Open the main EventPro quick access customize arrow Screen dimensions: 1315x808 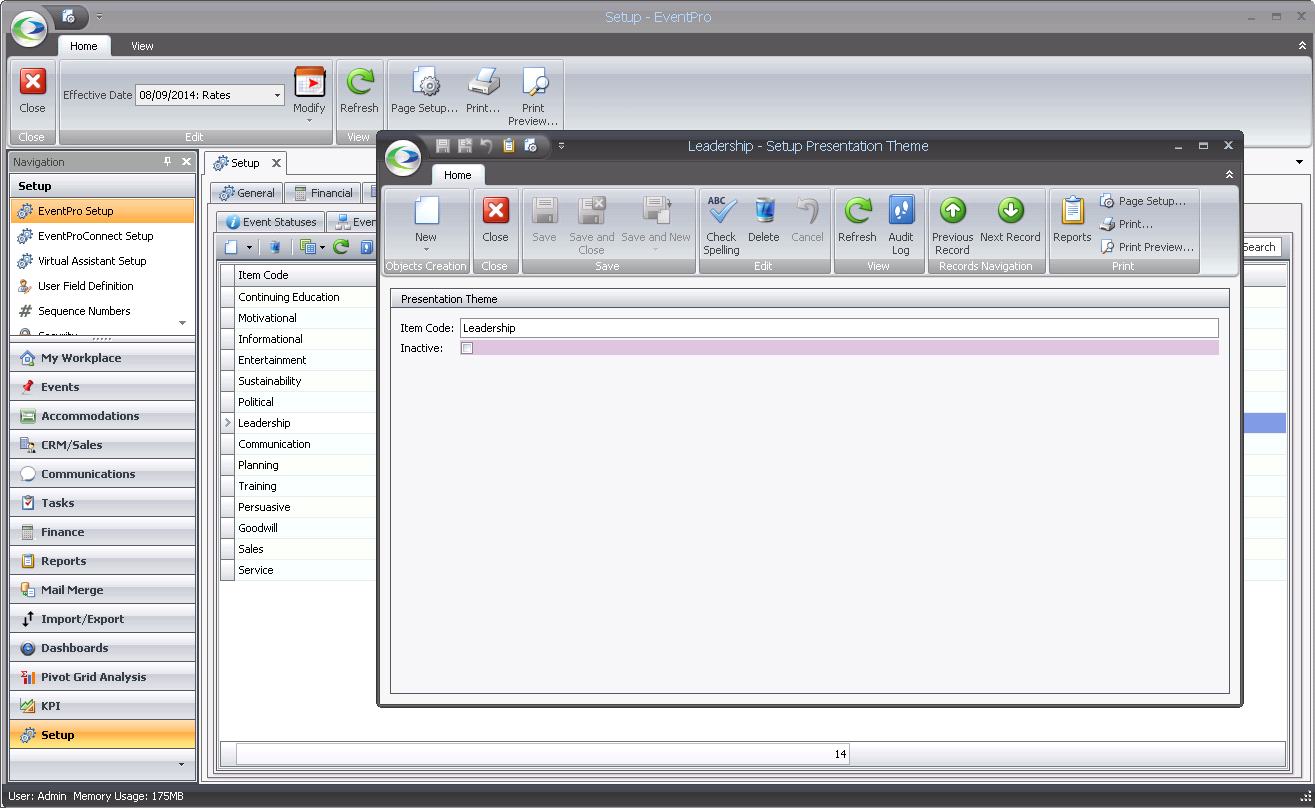coord(99,17)
